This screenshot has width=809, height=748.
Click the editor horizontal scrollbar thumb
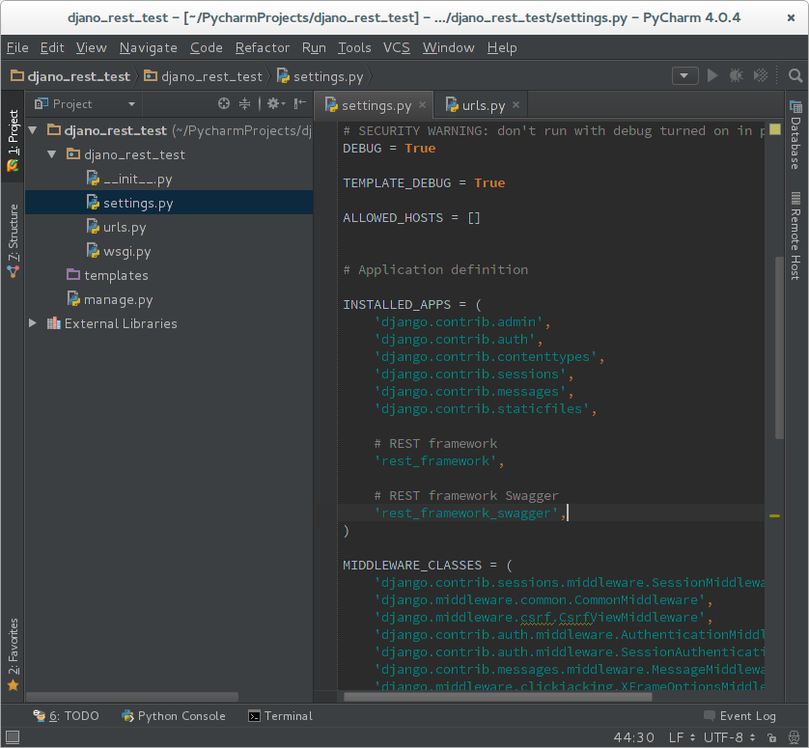pos(498,697)
